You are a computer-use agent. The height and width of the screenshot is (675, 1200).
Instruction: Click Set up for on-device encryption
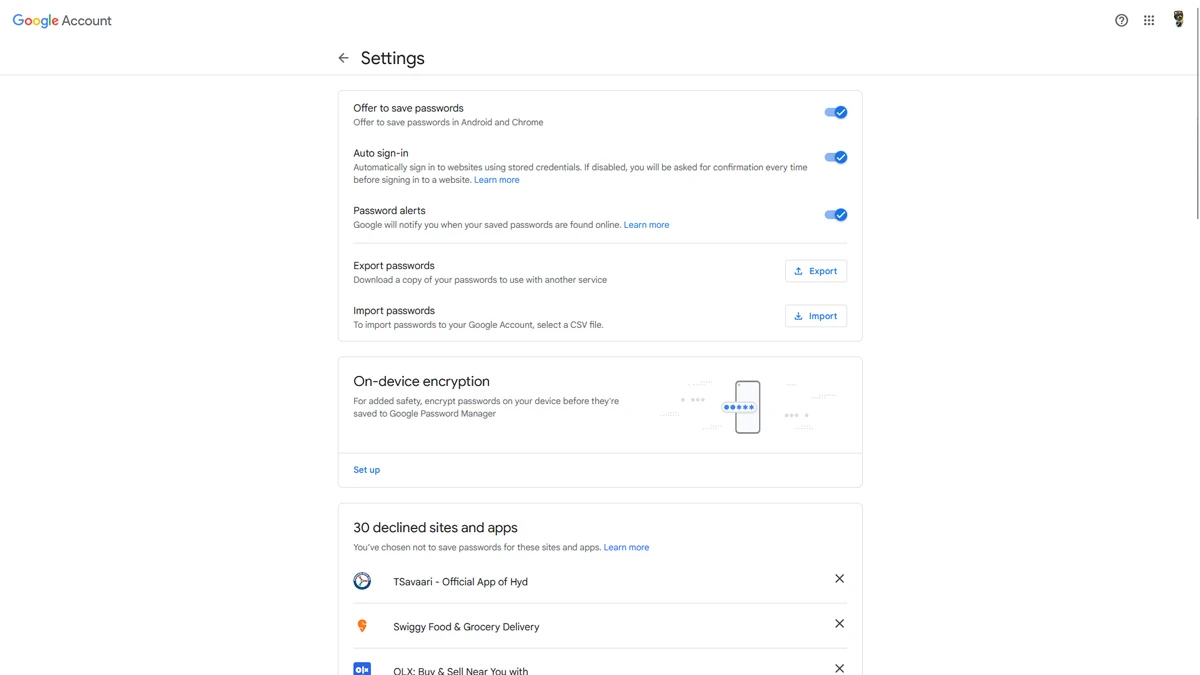366,470
